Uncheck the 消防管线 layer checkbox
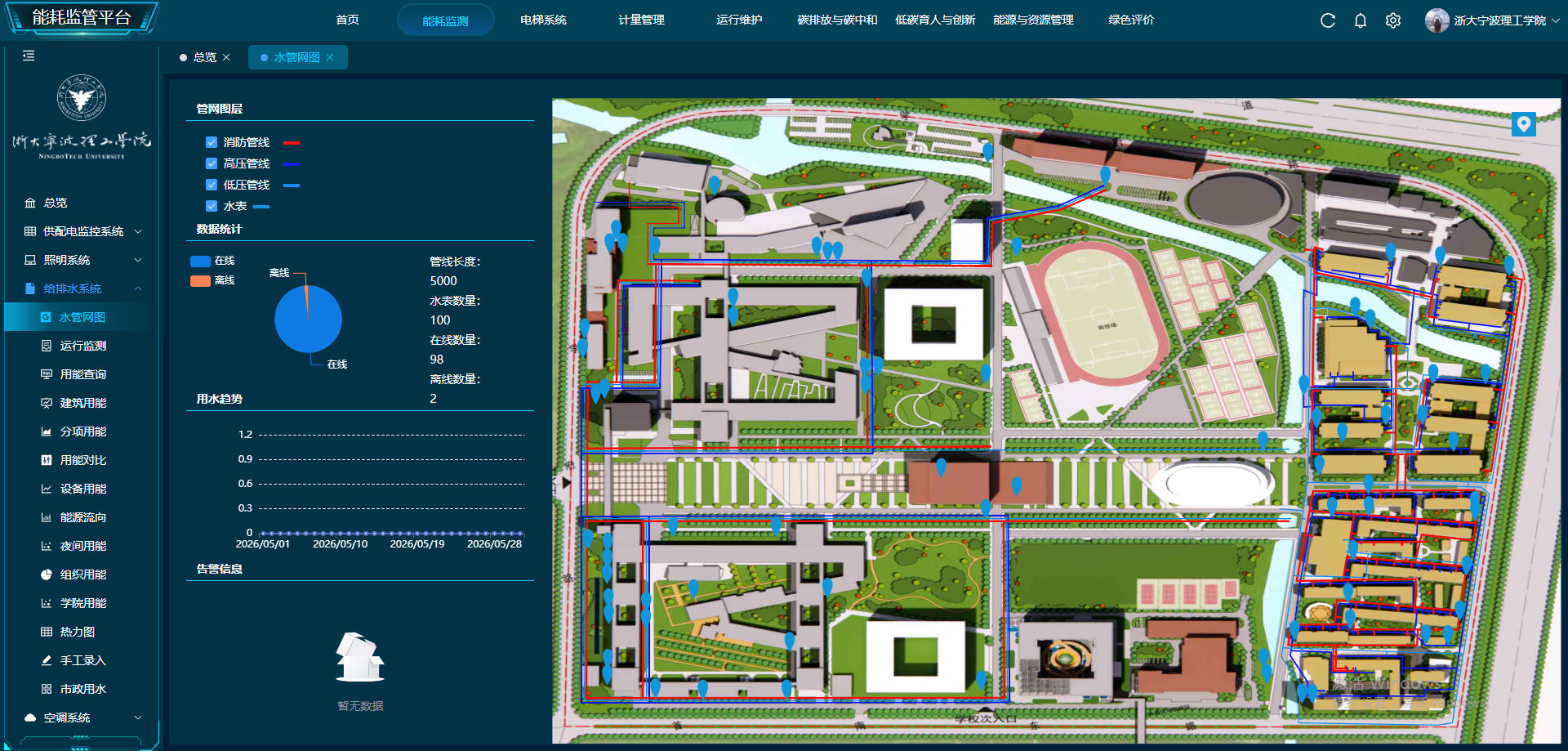Screen dimensions: 1568x751 [x=212, y=142]
